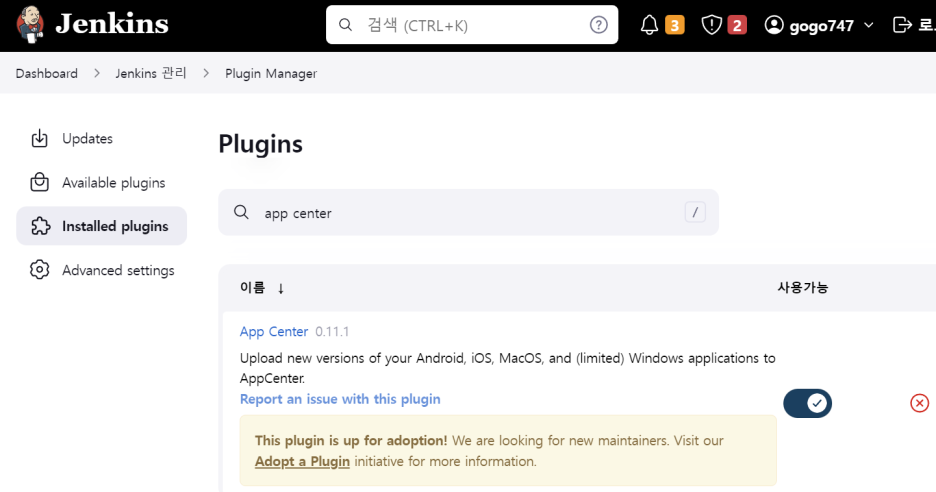Click the red security warning badge 2

[x=737, y=25]
